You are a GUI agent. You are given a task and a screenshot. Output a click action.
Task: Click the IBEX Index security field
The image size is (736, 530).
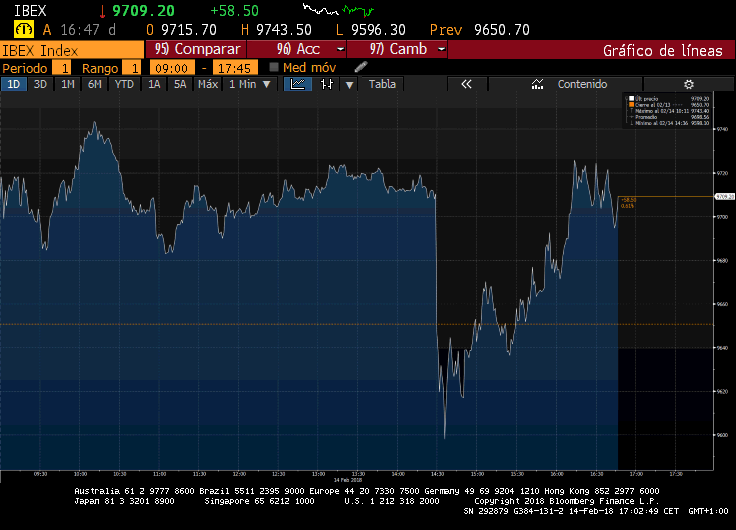(72, 50)
